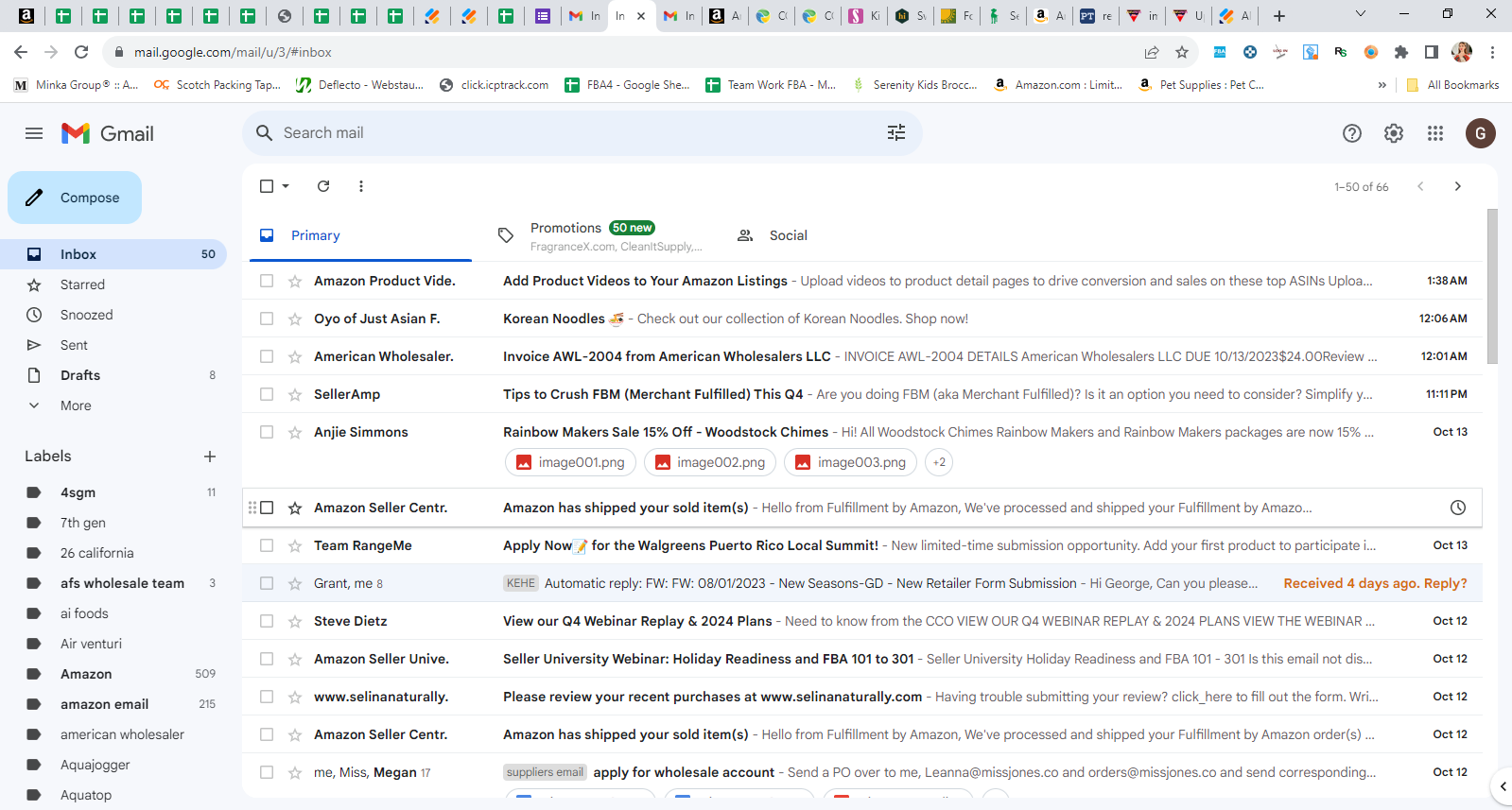Bookmark this page with star icon
The height and width of the screenshot is (810, 1512).
pos(1182,52)
